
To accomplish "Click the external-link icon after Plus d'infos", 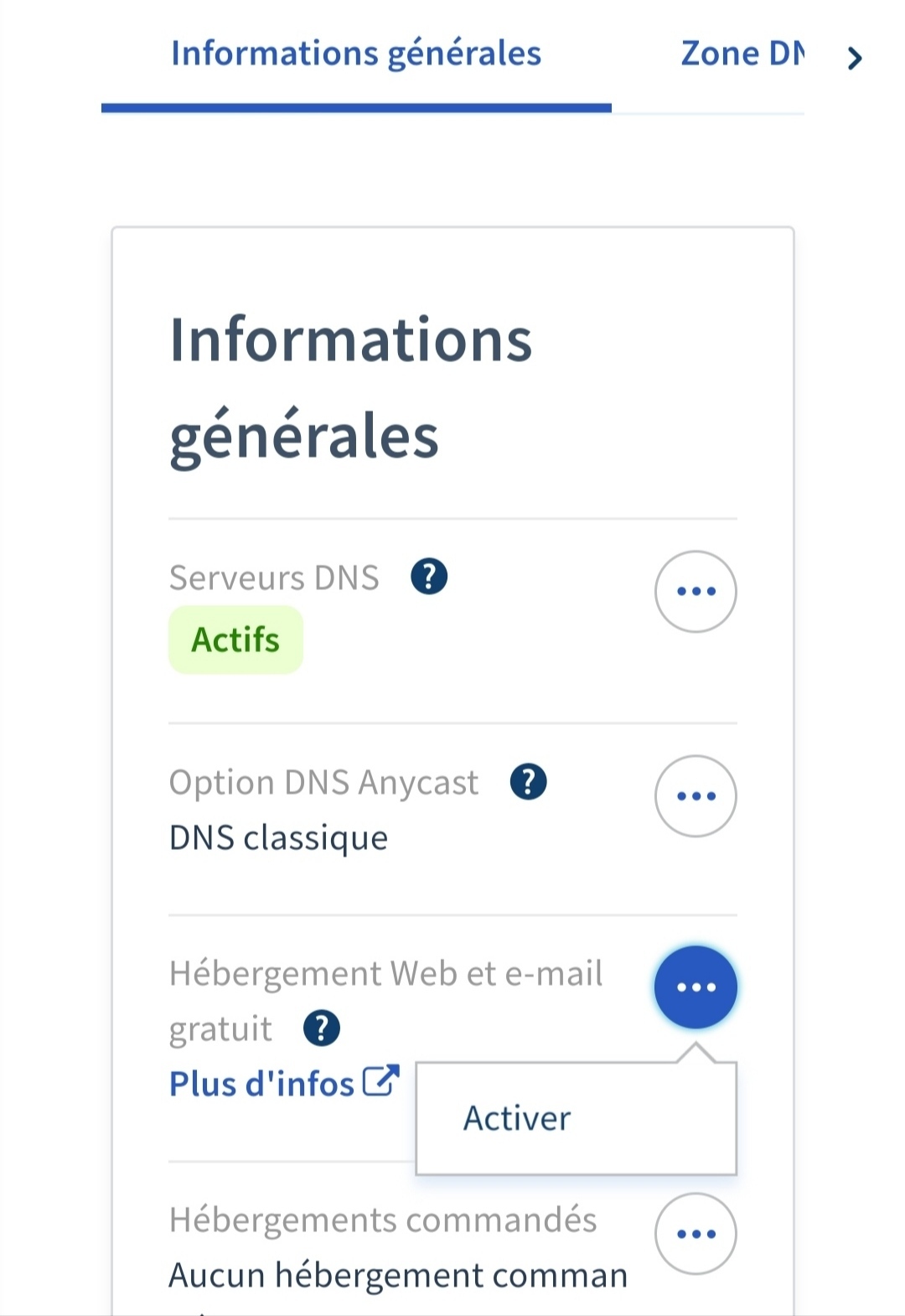I will (x=381, y=1081).
